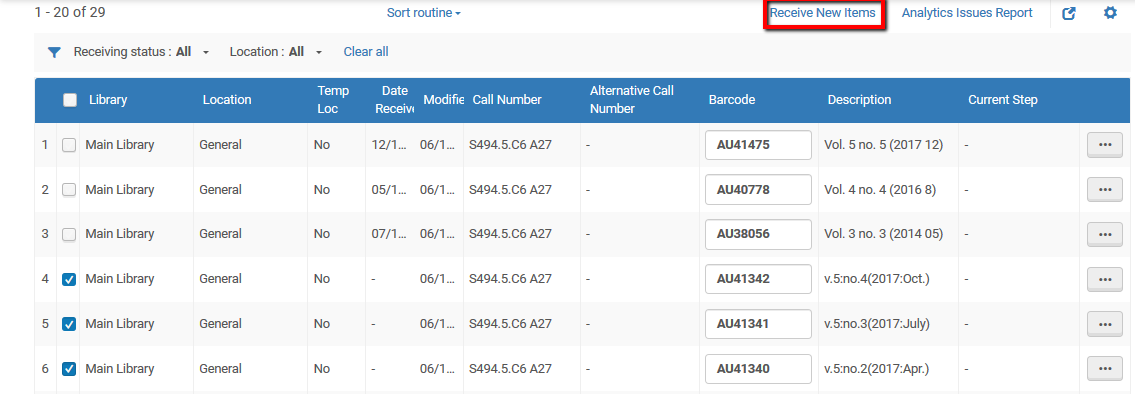Click the Location column header

click(x=227, y=100)
